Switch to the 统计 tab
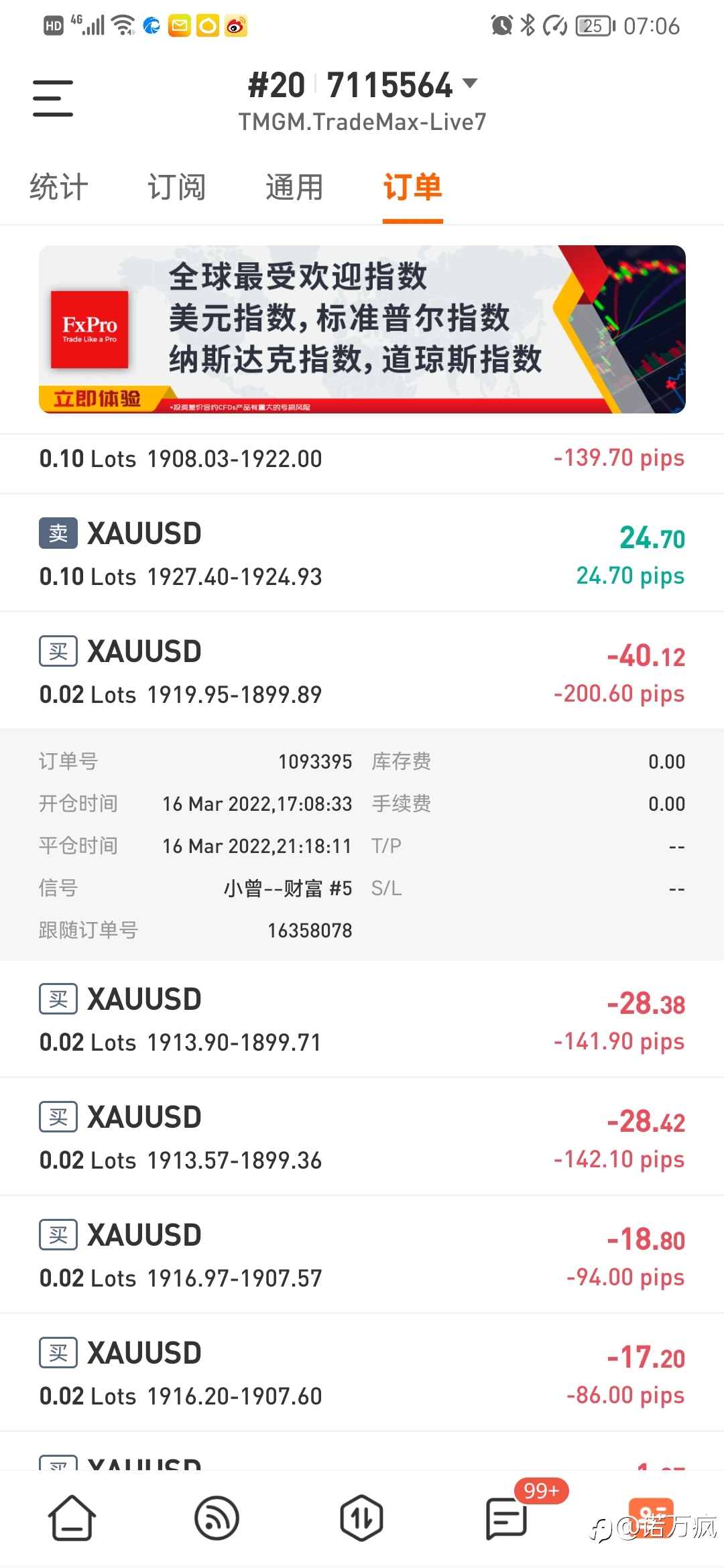724x1568 pixels. [x=59, y=187]
